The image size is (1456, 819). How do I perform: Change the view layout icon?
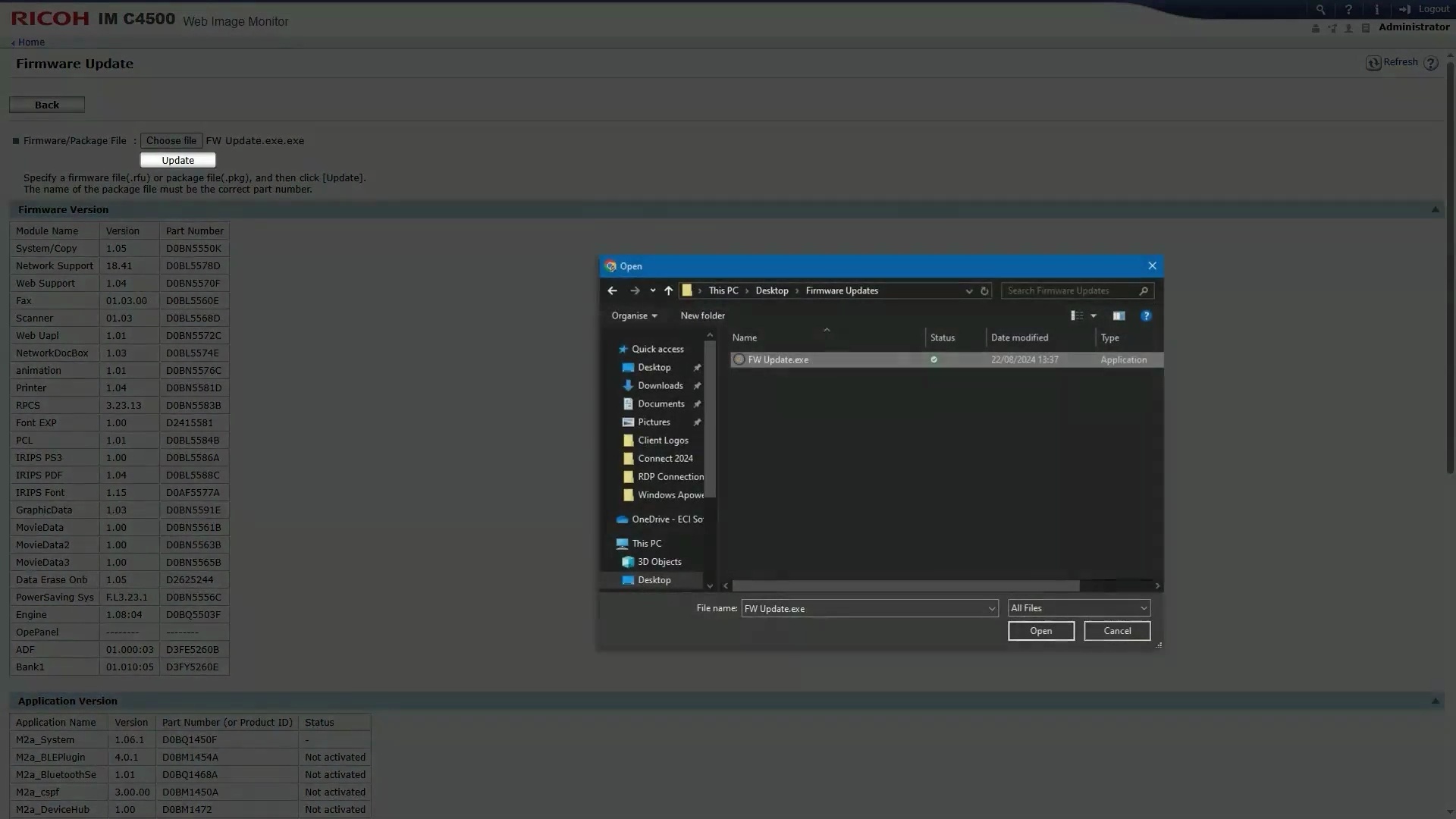pos(1076,315)
